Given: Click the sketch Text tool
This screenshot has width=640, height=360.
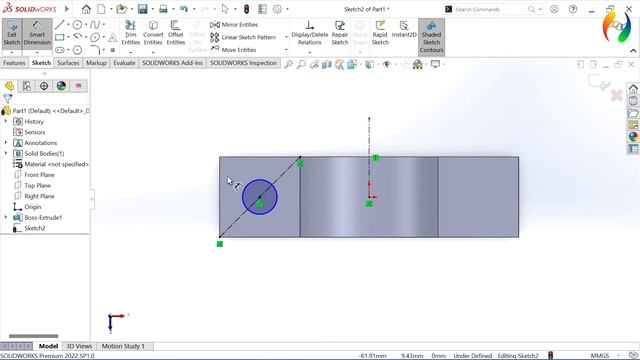Looking at the screenshot, I should pos(113,38).
